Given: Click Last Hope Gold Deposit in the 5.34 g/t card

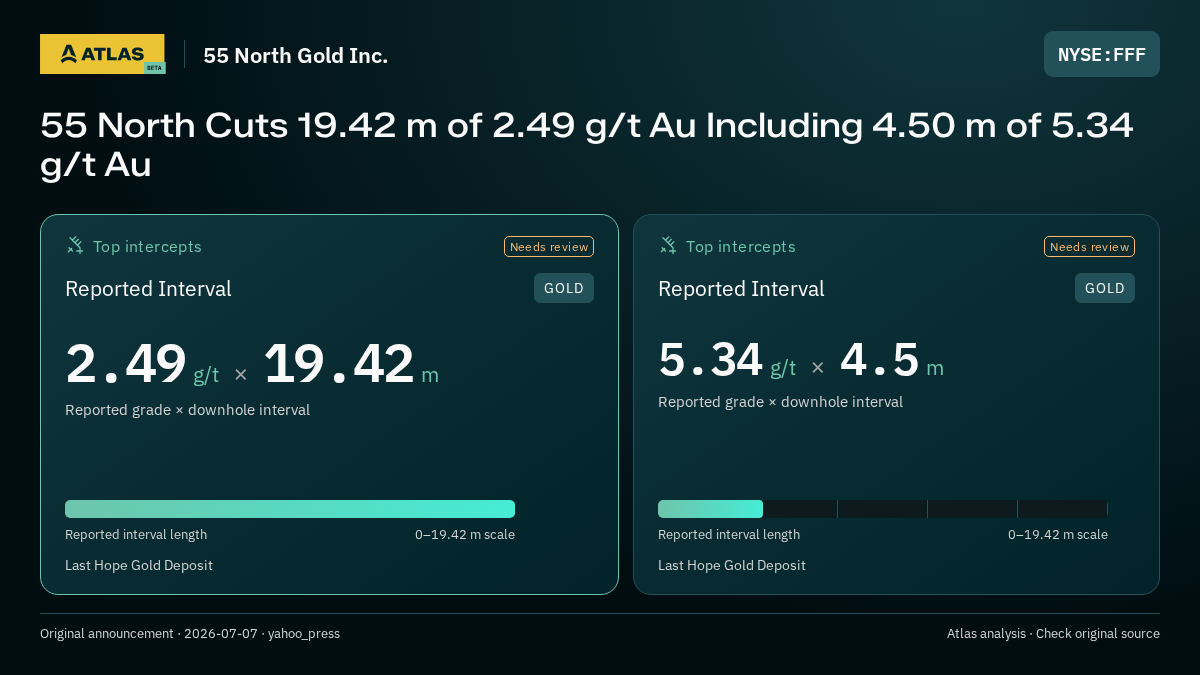Looking at the screenshot, I should pyautogui.click(x=732, y=565).
